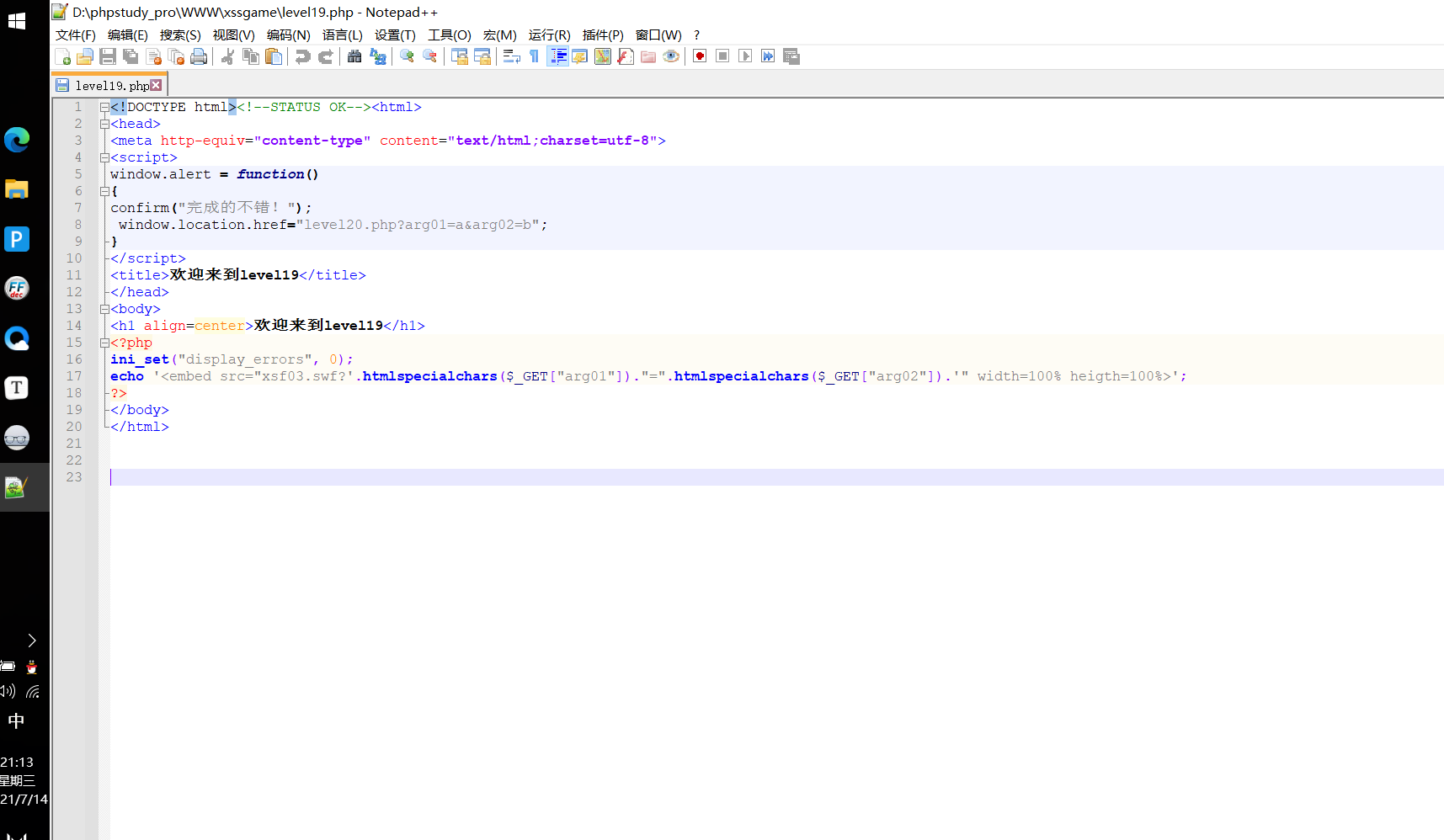Print the document using the toolbar icon
The height and width of the screenshot is (840, 1444).
pyautogui.click(x=199, y=56)
